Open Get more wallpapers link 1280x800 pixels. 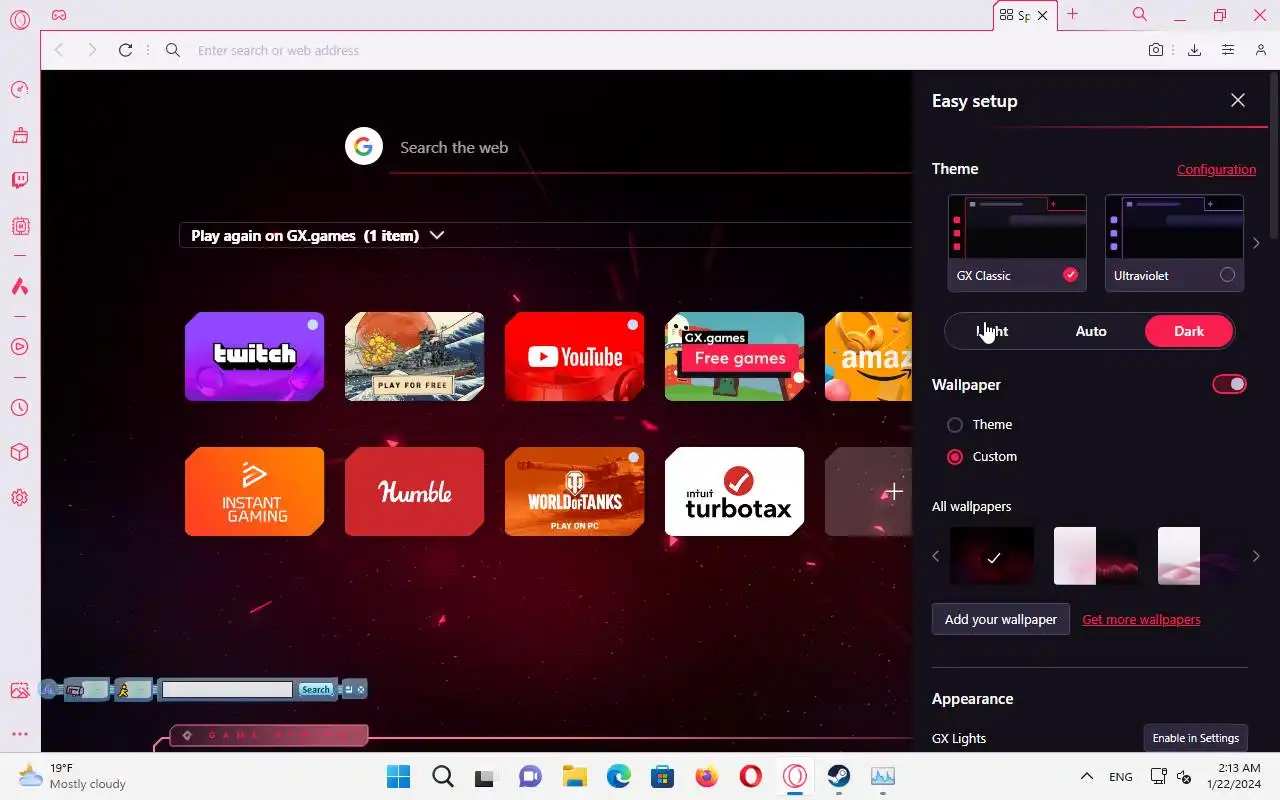click(1141, 619)
